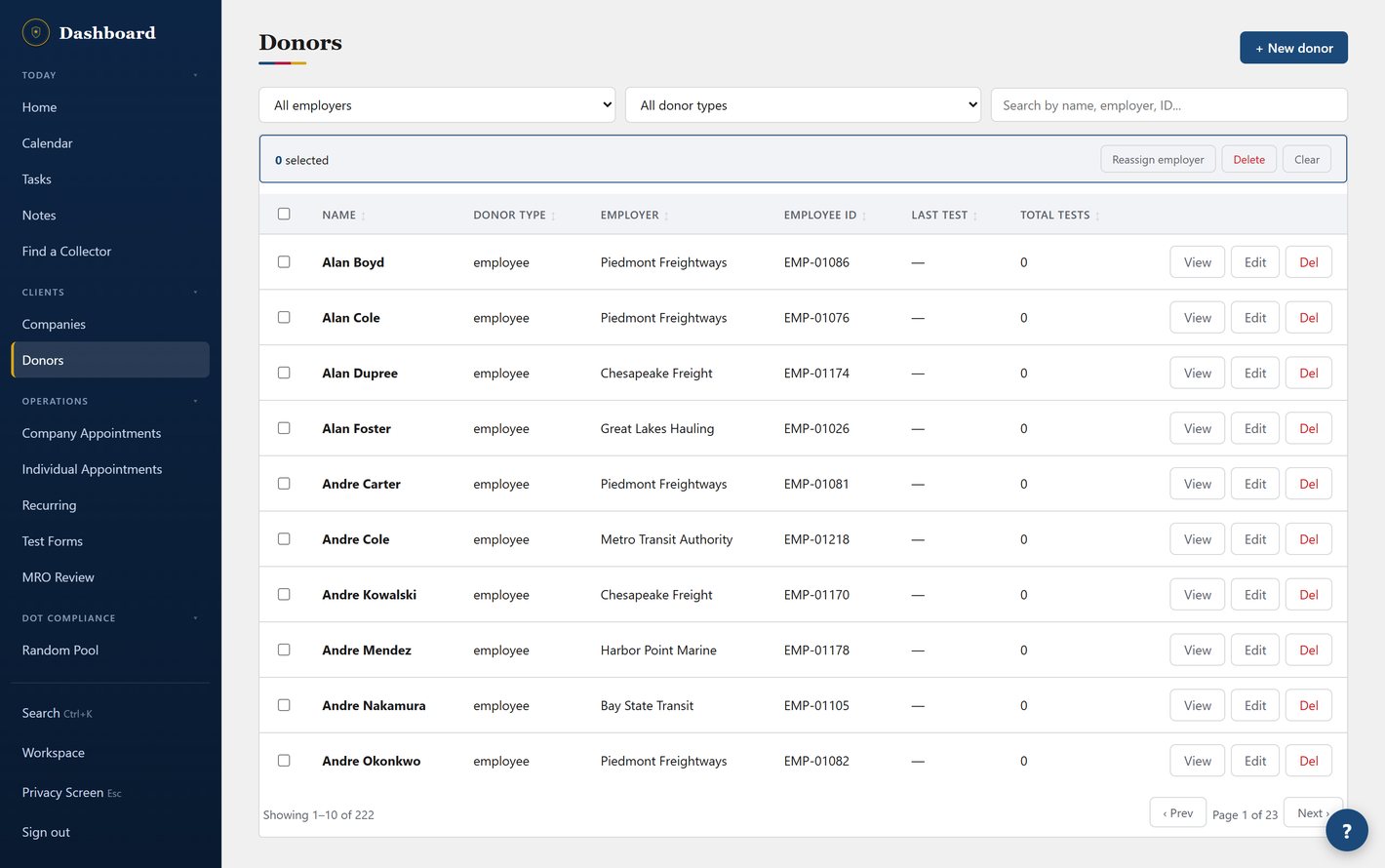Delete Andre Nakamura with Del button
This screenshot has width=1385, height=868.
point(1308,706)
